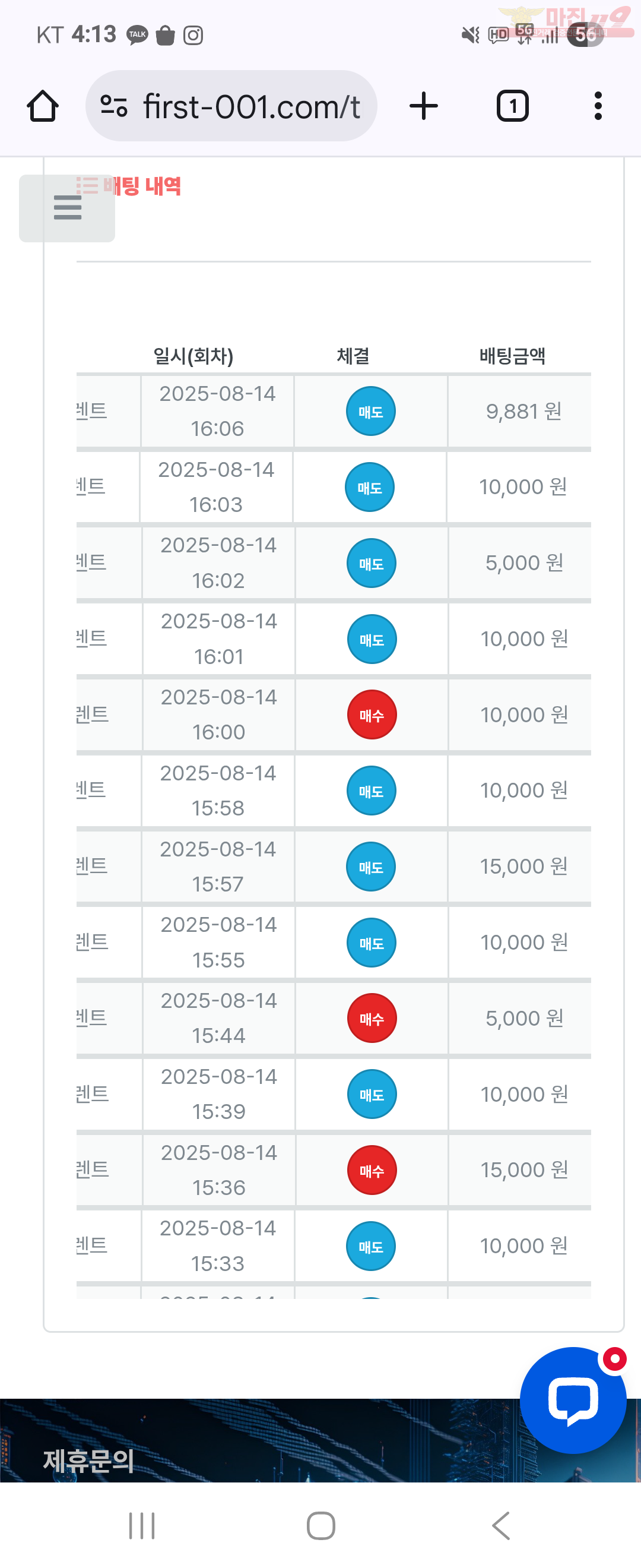The image size is (641, 1568).
Task: Open the recent apps navigation button
Action: click(x=142, y=1525)
